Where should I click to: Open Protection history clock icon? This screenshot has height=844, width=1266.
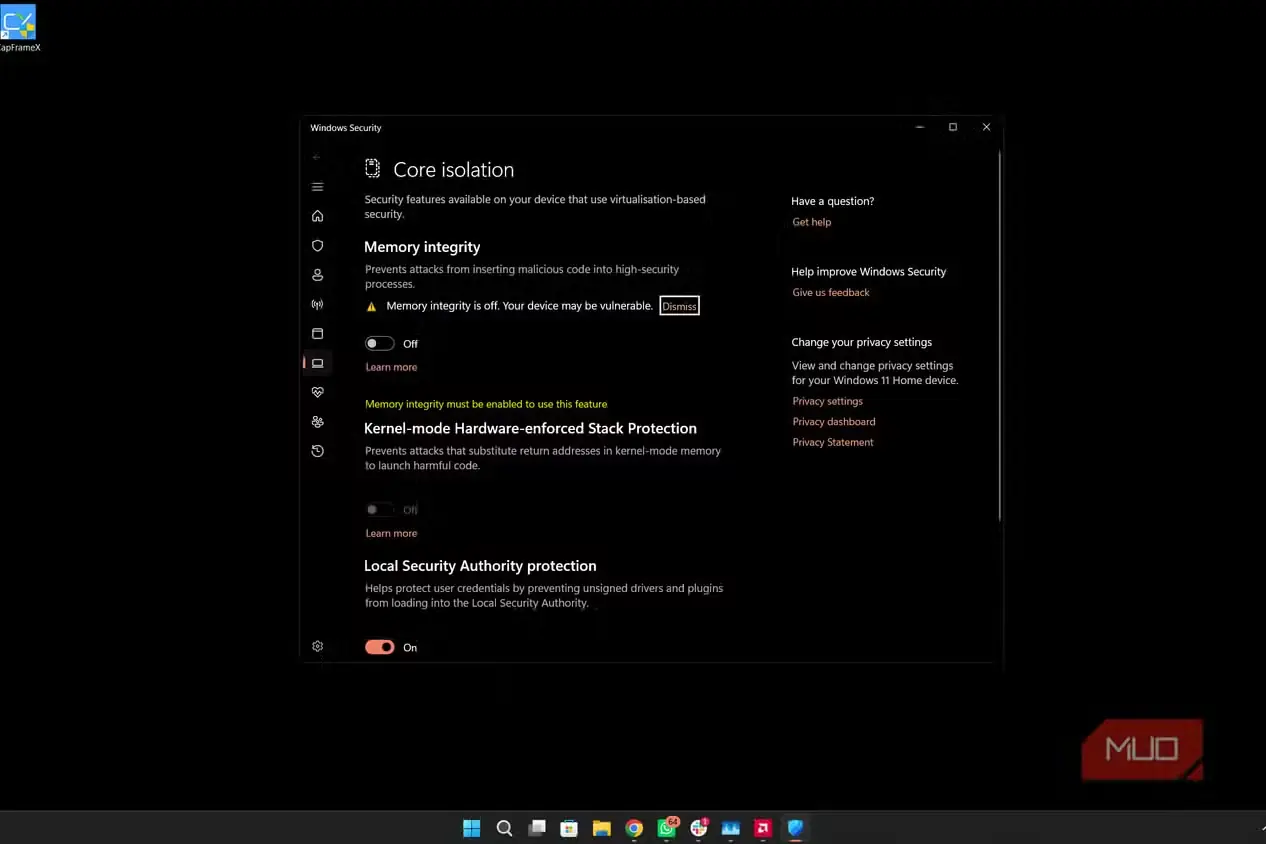tap(317, 451)
